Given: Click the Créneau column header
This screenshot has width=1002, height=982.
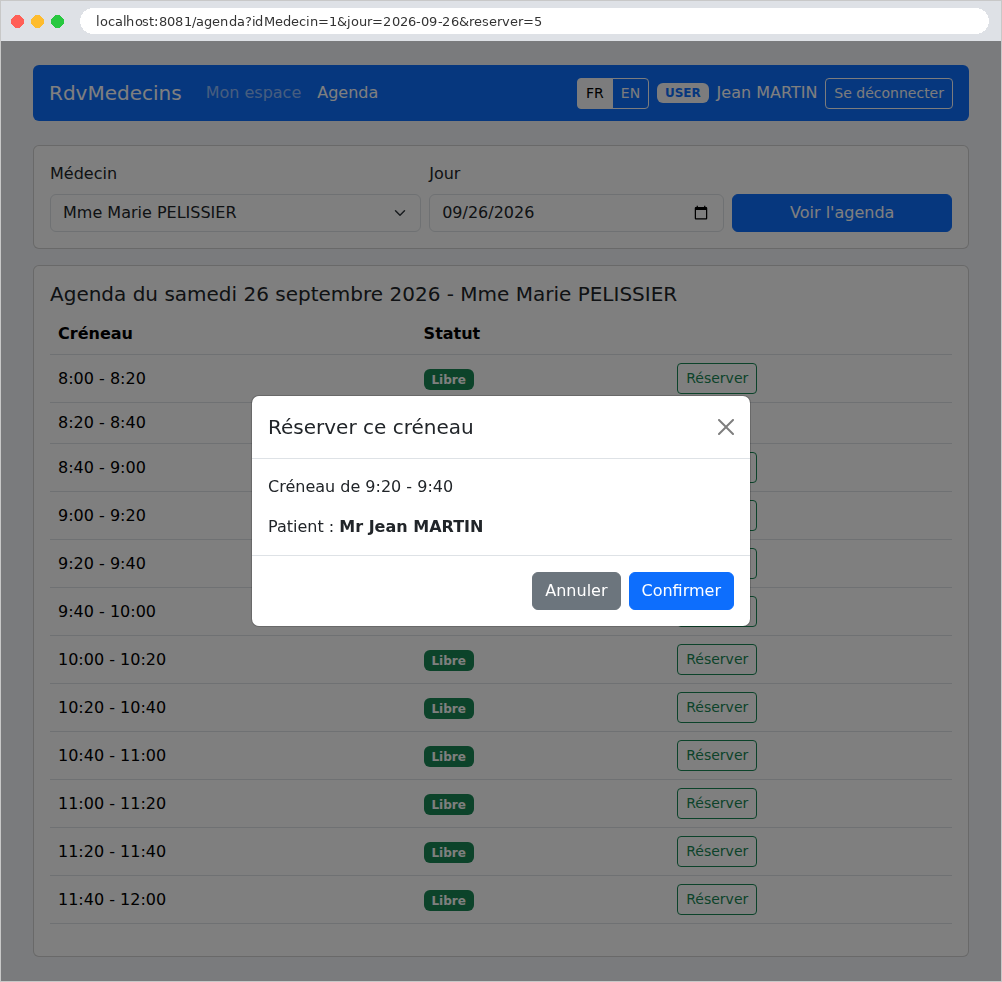Looking at the screenshot, I should (95, 334).
